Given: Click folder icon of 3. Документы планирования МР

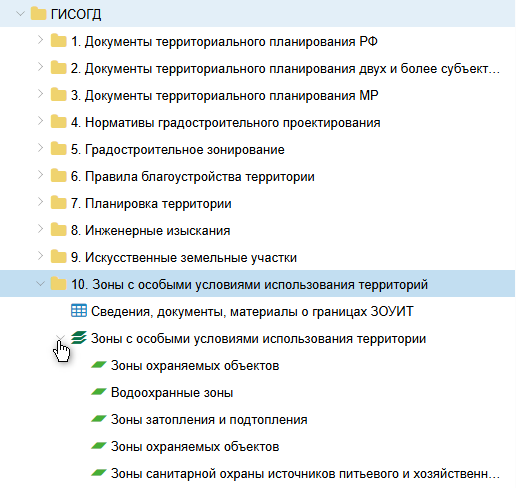Looking at the screenshot, I should click(59, 95).
